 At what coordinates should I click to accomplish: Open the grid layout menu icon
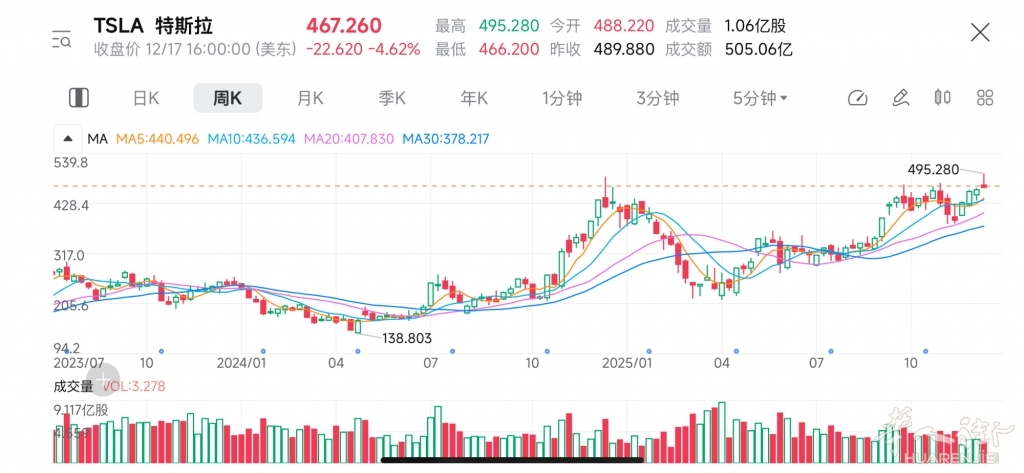[x=985, y=98]
